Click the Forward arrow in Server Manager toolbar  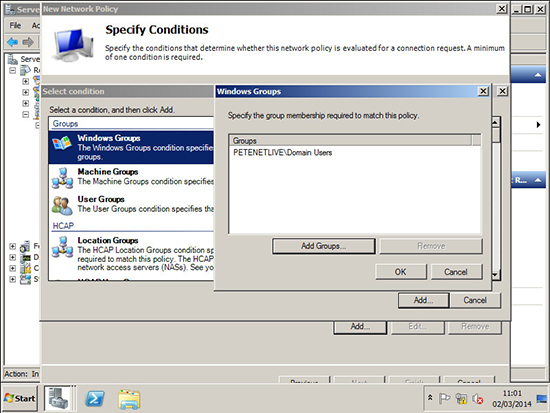click(x=28, y=42)
